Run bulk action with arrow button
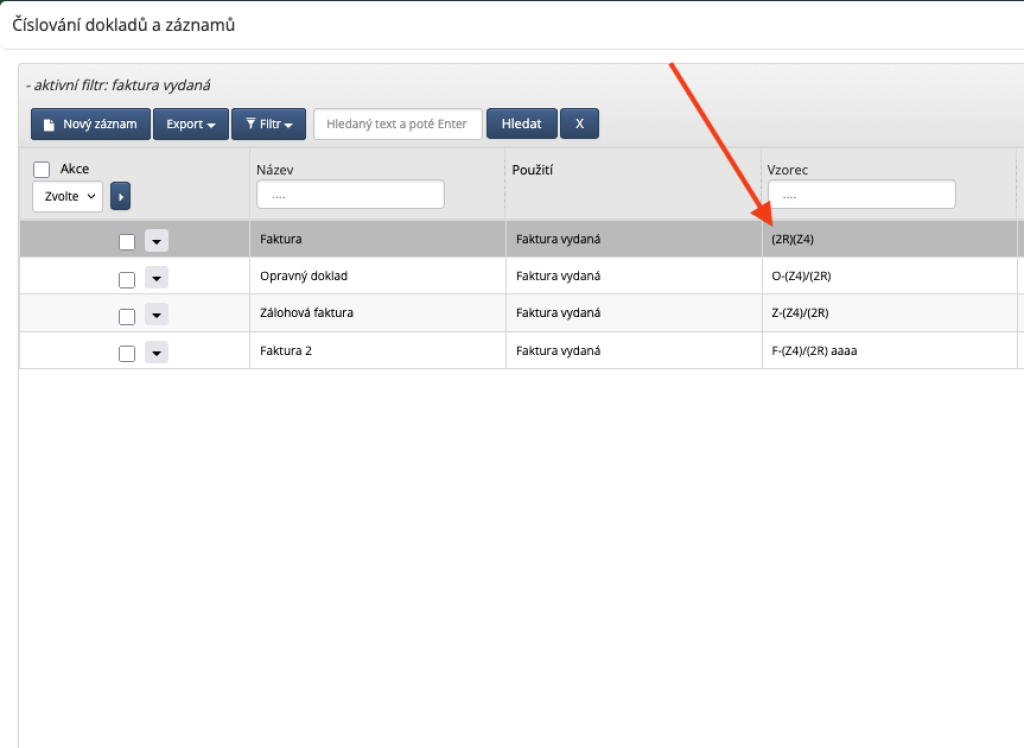This screenshot has width=1024, height=748. 120,197
